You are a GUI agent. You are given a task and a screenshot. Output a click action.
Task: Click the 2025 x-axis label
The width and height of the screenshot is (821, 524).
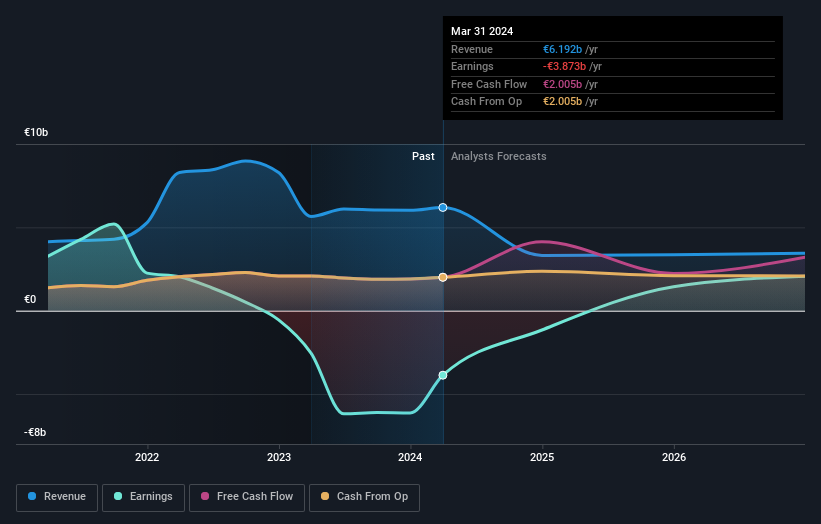click(x=542, y=457)
